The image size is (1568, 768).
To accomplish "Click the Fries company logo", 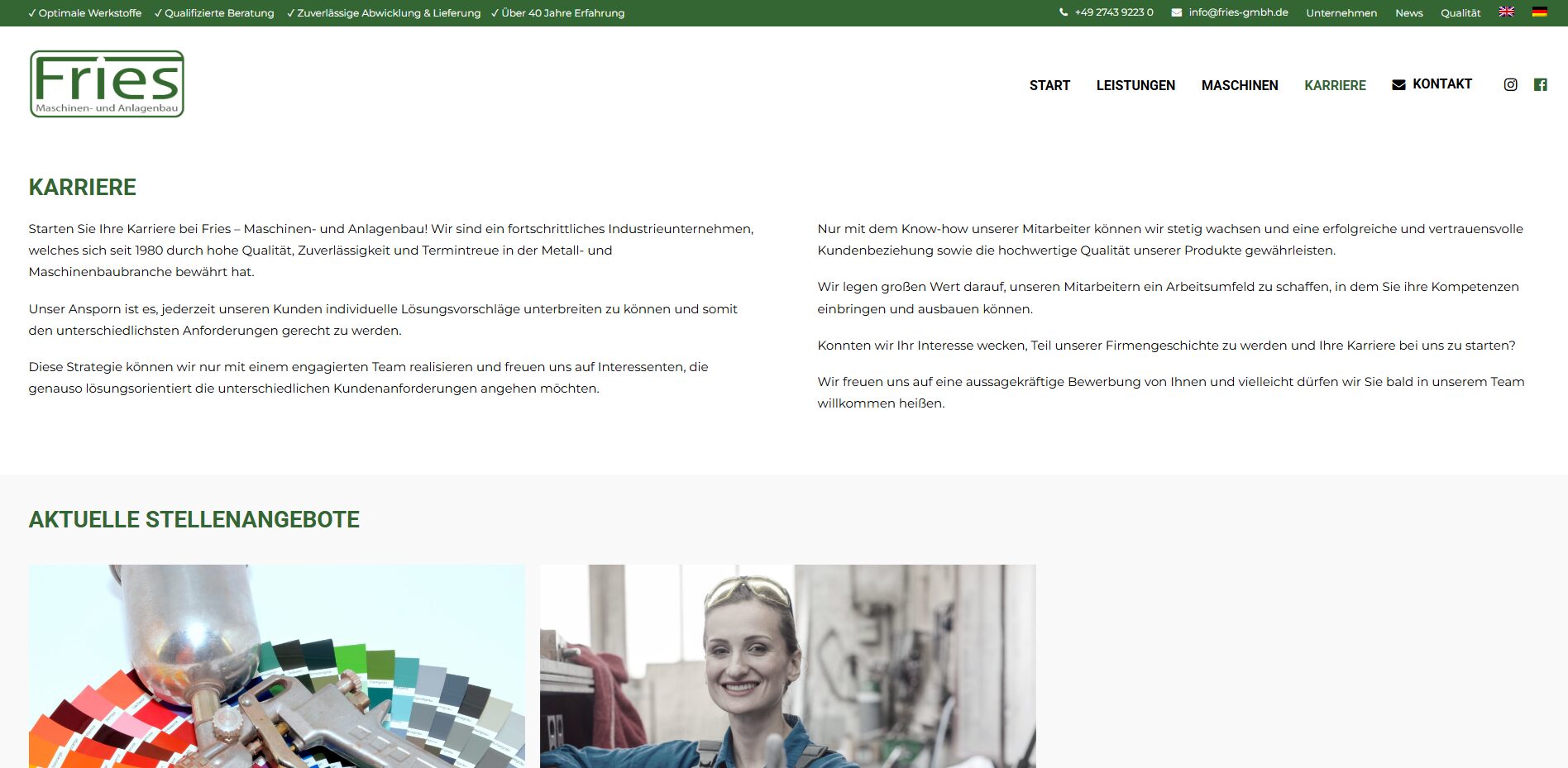I will click(x=107, y=83).
